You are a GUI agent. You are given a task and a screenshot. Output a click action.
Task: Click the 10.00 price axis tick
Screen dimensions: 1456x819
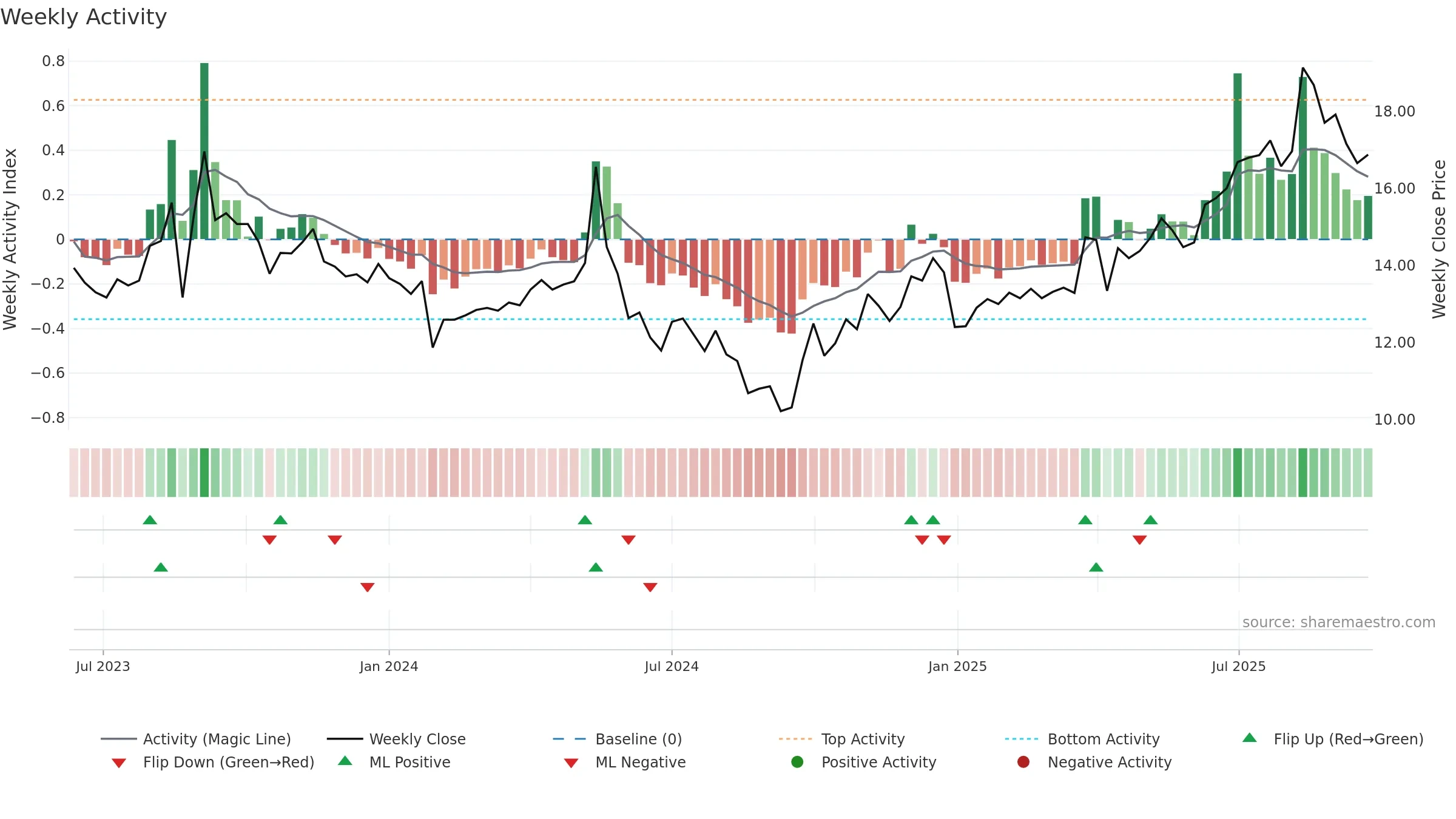(x=1395, y=420)
